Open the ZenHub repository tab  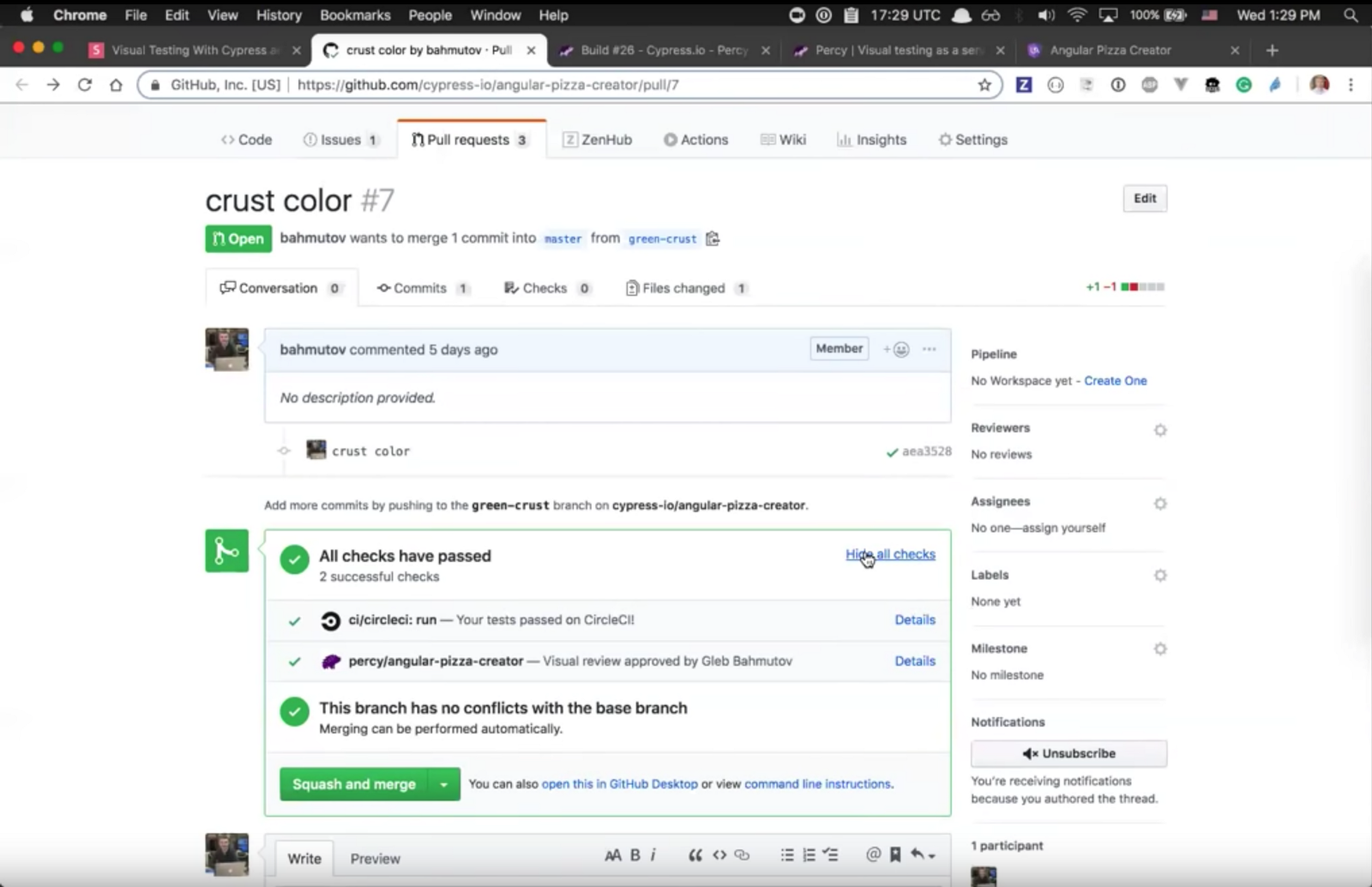[597, 140]
